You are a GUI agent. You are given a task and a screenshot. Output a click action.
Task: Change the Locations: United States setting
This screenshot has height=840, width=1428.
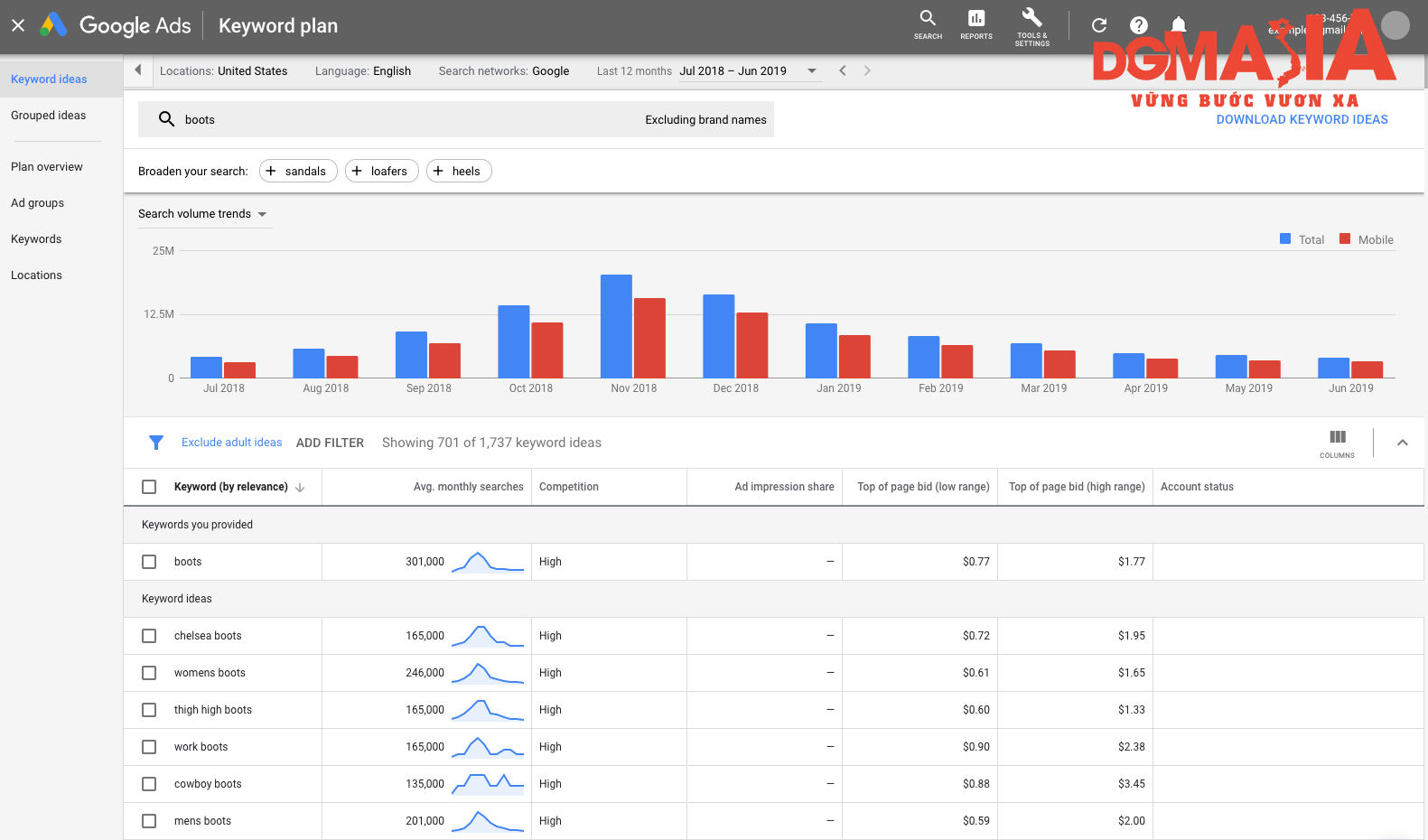[223, 70]
